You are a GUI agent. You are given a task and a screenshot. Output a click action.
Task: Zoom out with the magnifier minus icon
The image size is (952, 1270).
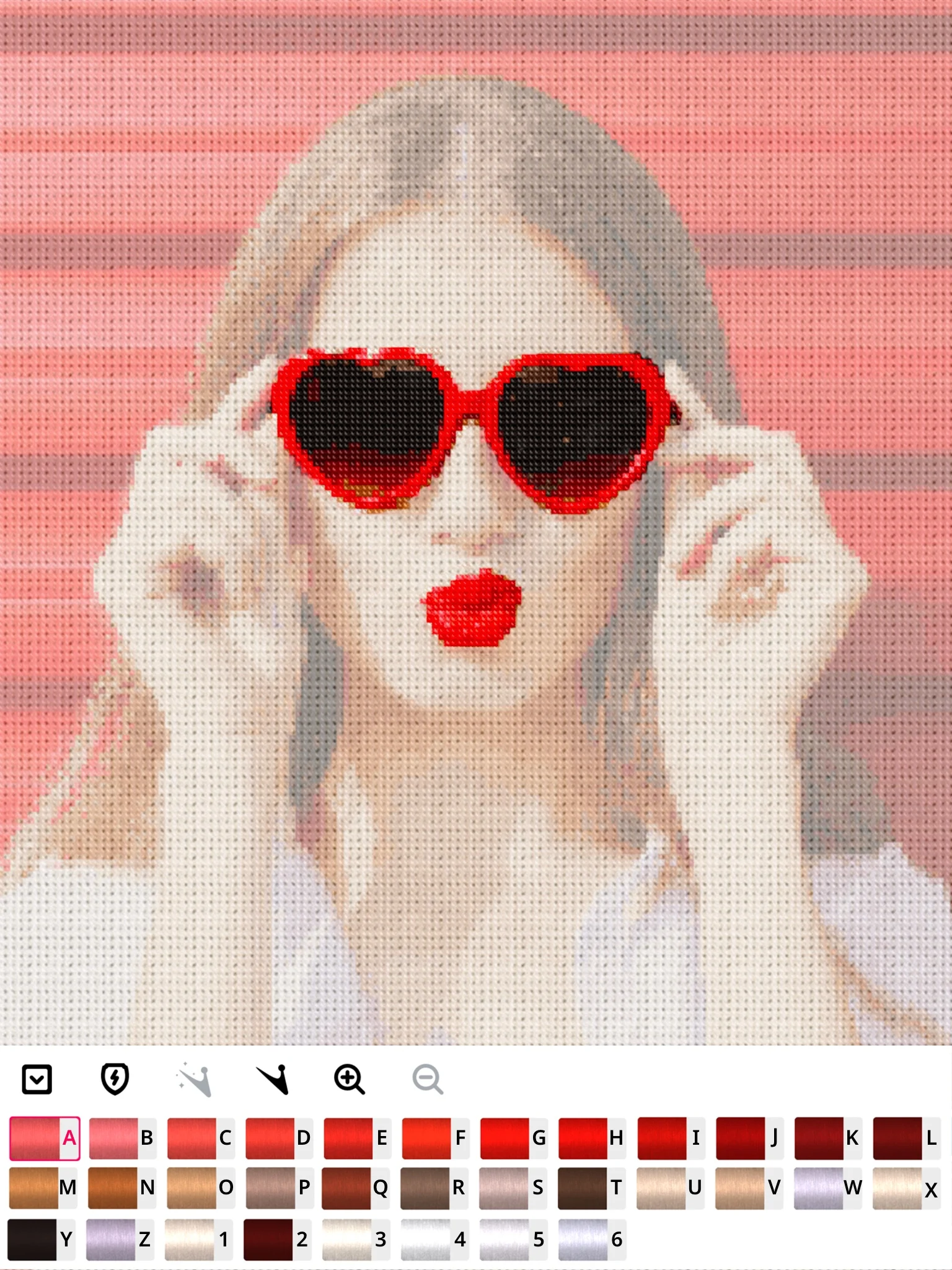[x=428, y=1080]
